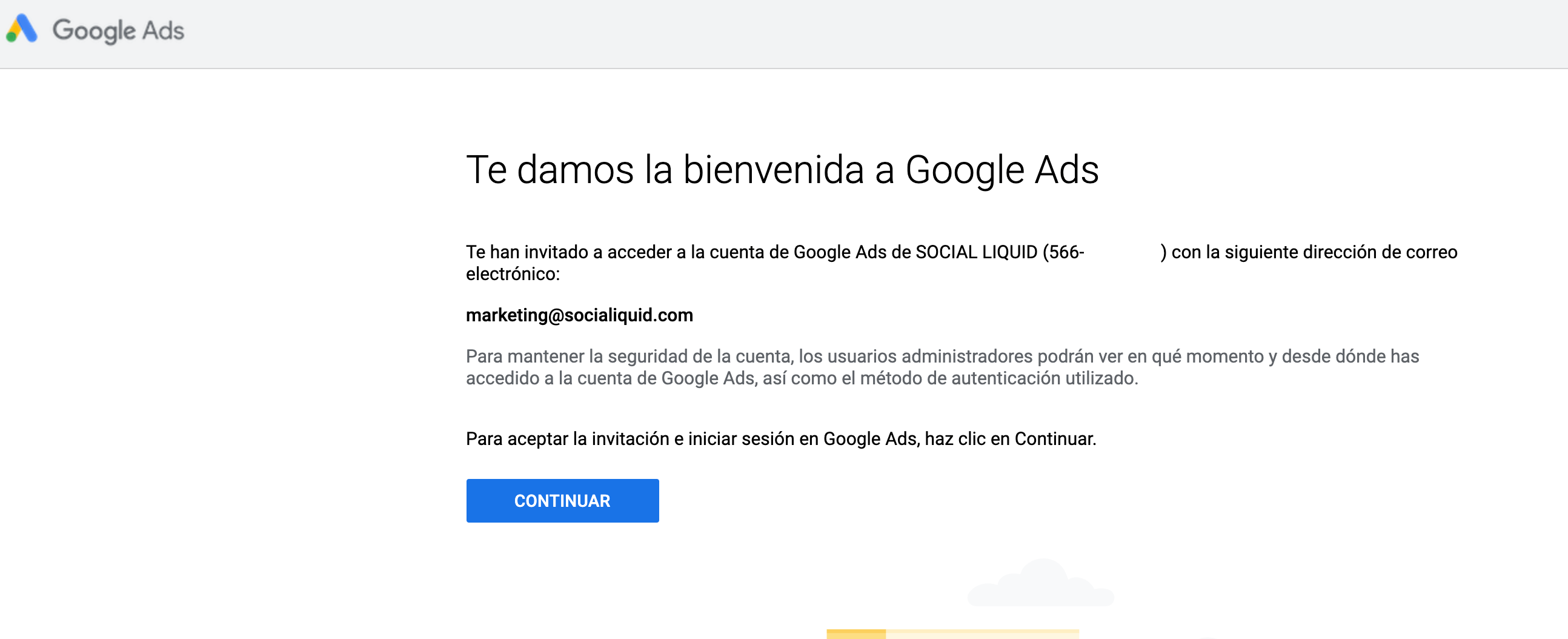Click the line 'Para aceptar la invitación e iniciar sesión'
This screenshot has width=1568, height=639.
tap(781, 438)
